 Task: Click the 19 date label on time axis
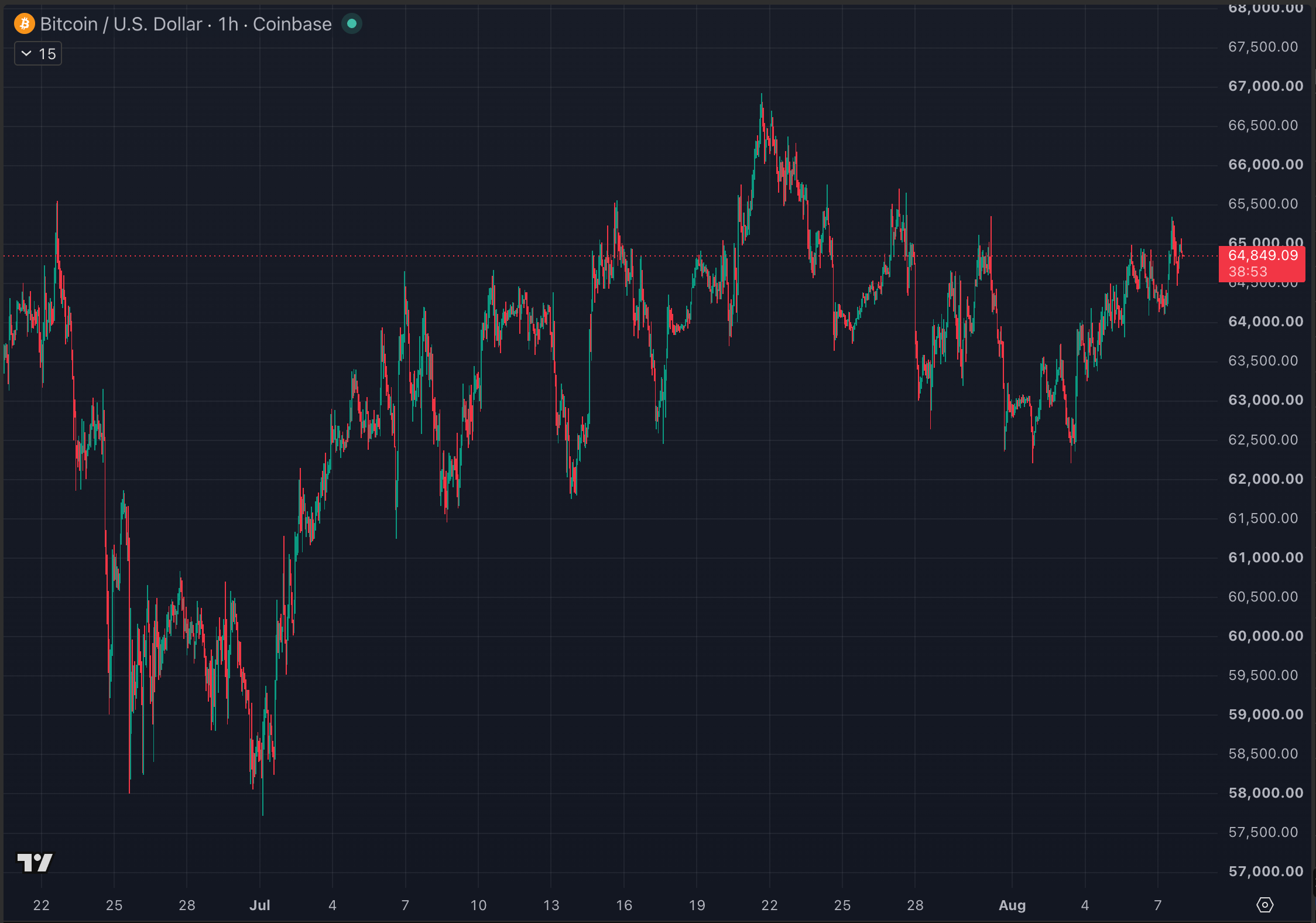[x=697, y=905]
